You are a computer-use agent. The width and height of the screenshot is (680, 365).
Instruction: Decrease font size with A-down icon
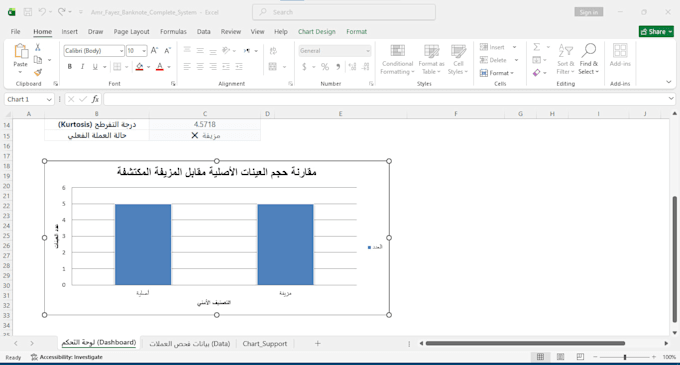168,51
